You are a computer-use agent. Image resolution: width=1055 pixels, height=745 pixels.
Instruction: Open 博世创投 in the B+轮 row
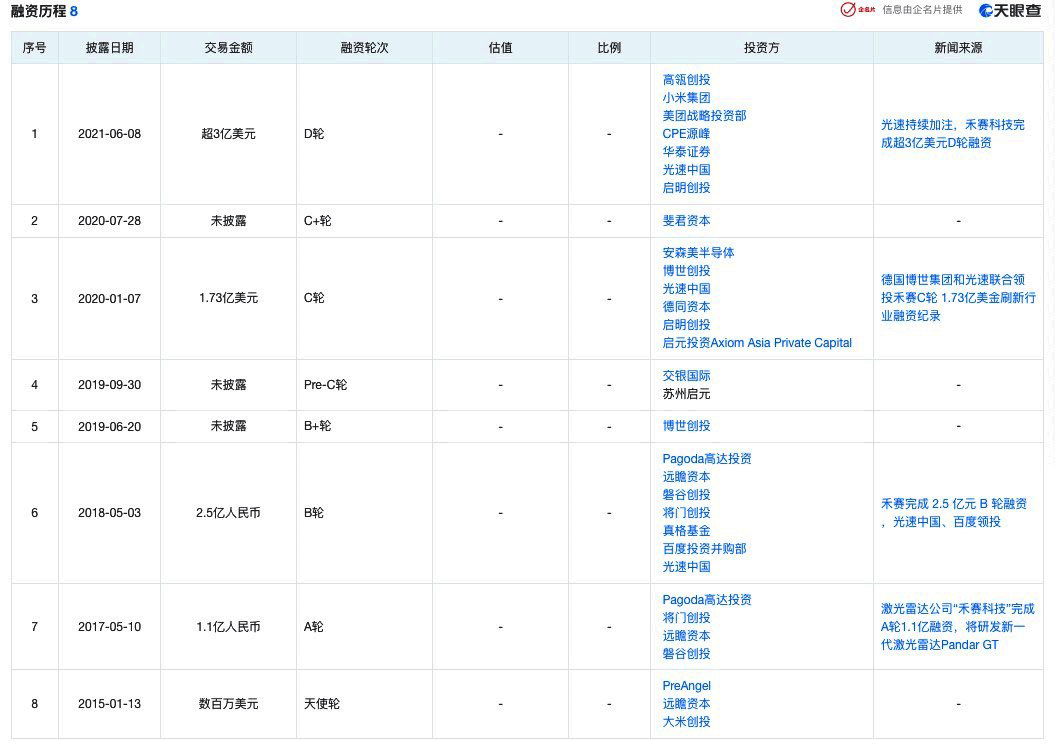686,426
